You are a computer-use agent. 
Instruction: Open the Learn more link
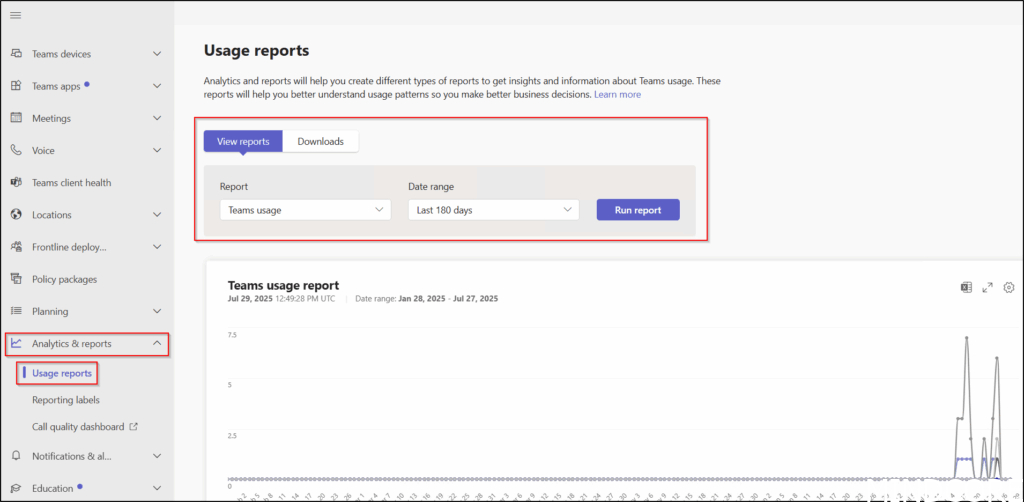point(617,95)
